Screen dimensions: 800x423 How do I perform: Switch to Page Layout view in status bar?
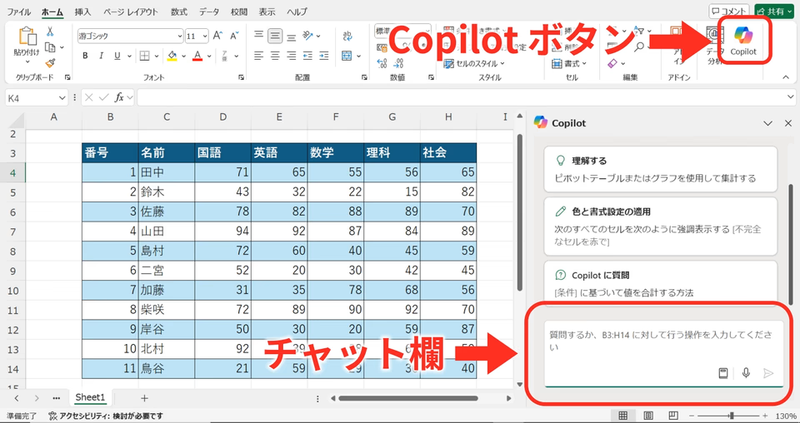click(x=648, y=415)
